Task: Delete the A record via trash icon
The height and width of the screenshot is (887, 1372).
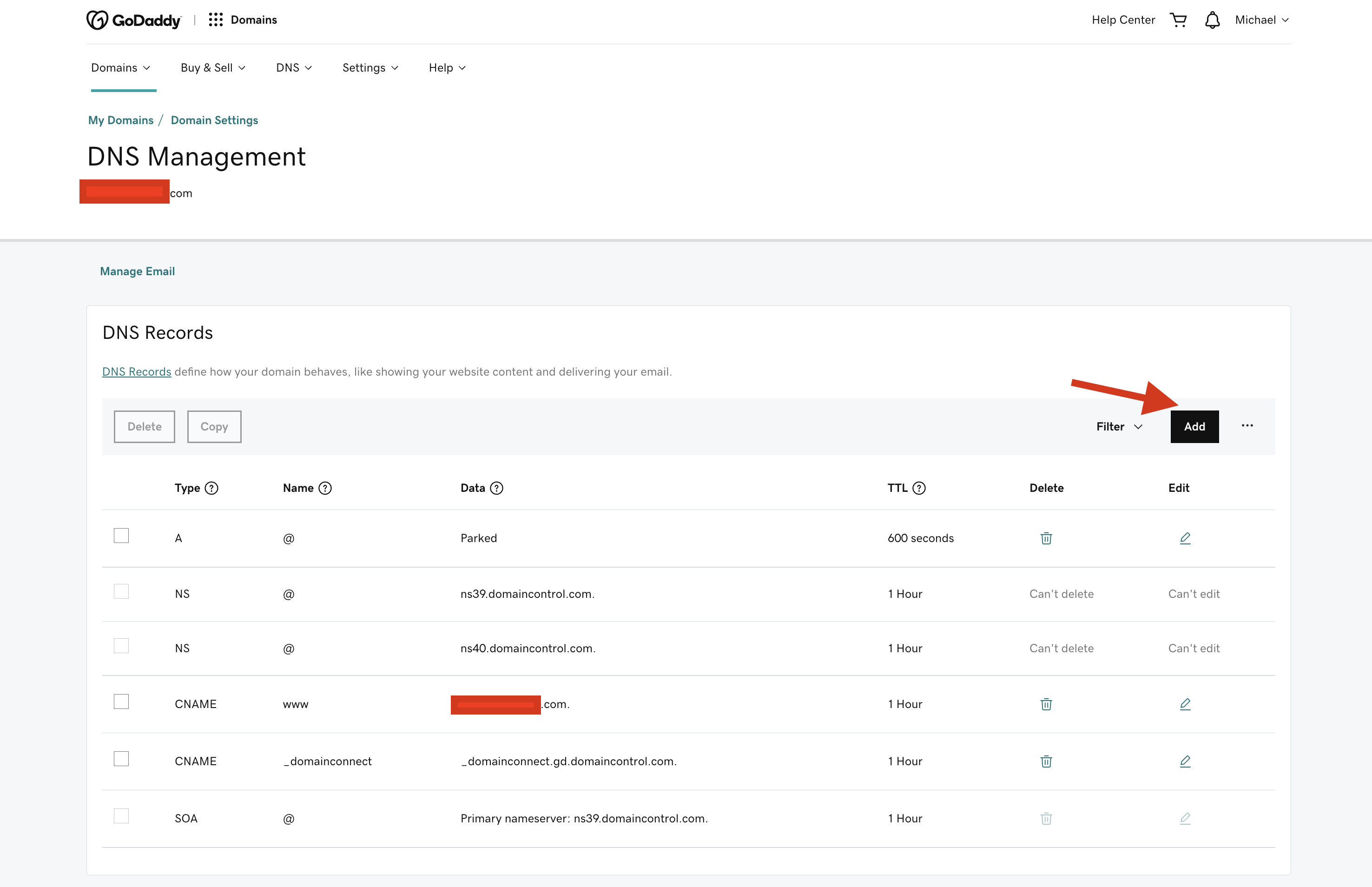Action: (1046, 538)
